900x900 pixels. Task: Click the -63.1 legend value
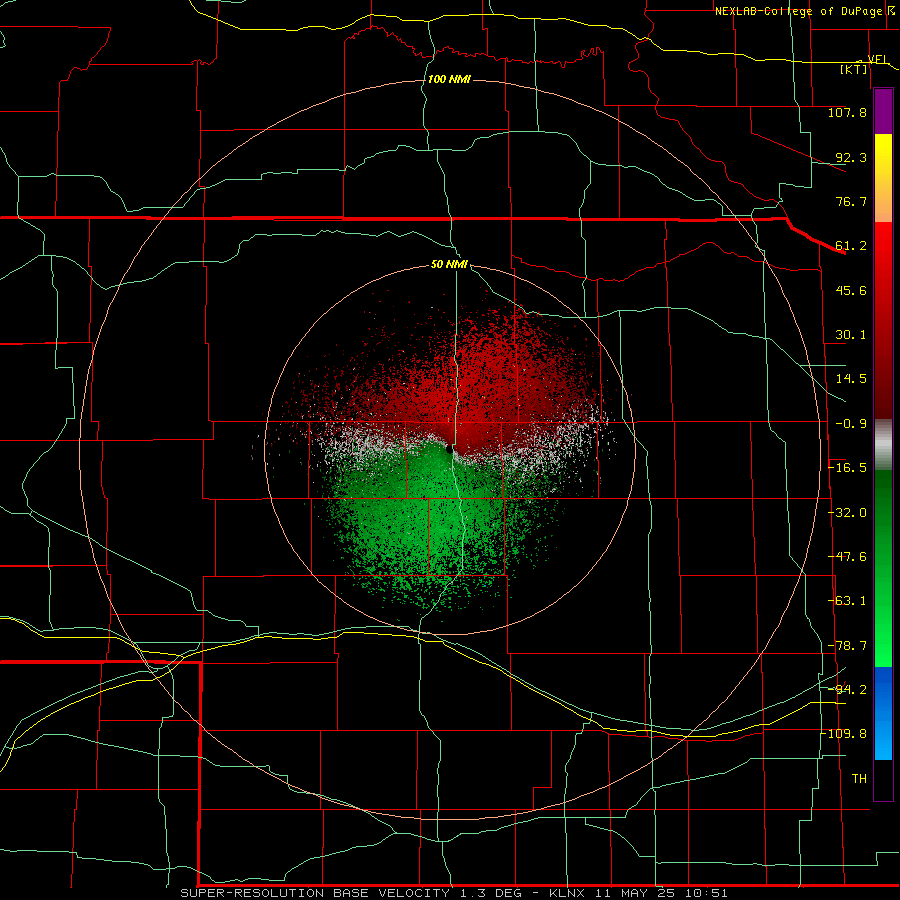[847, 601]
